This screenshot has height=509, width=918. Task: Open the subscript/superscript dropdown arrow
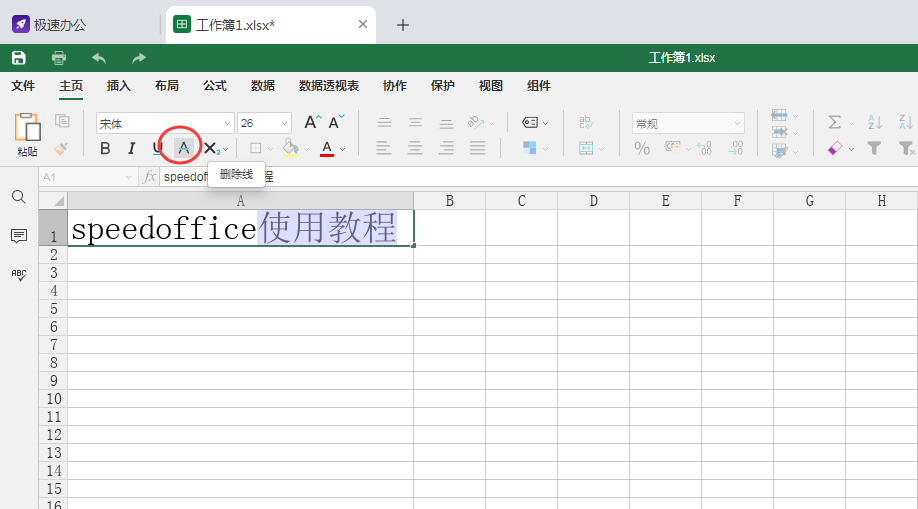226,149
